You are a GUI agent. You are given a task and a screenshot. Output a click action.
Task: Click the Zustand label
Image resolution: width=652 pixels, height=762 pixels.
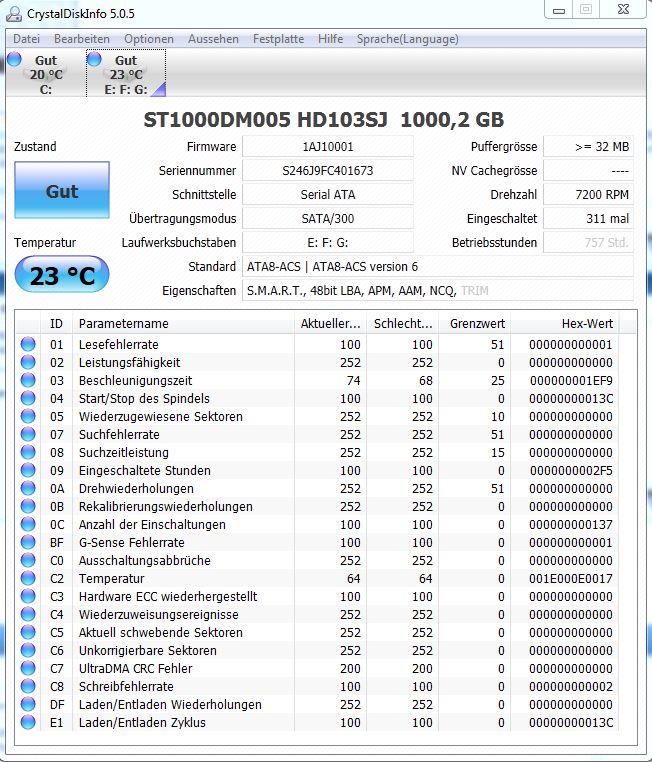tap(35, 146)
